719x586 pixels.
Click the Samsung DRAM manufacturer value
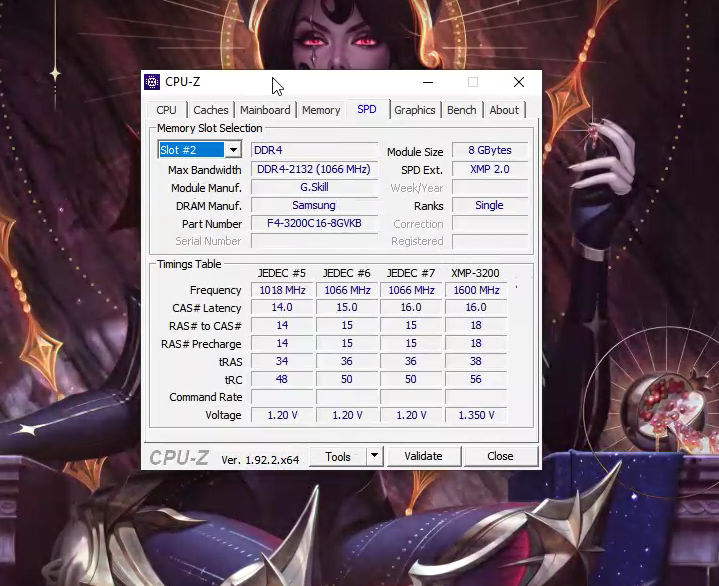pos(314,205)
